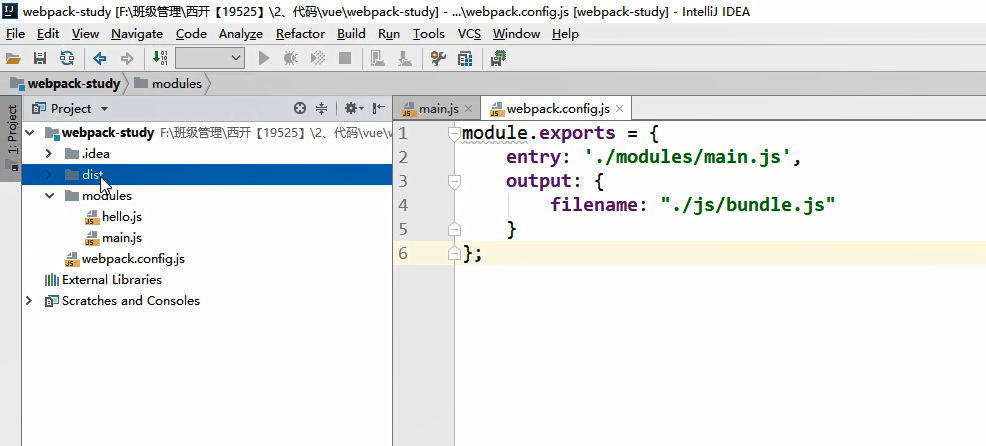Expand the dist folder arrow

point(49,175)
